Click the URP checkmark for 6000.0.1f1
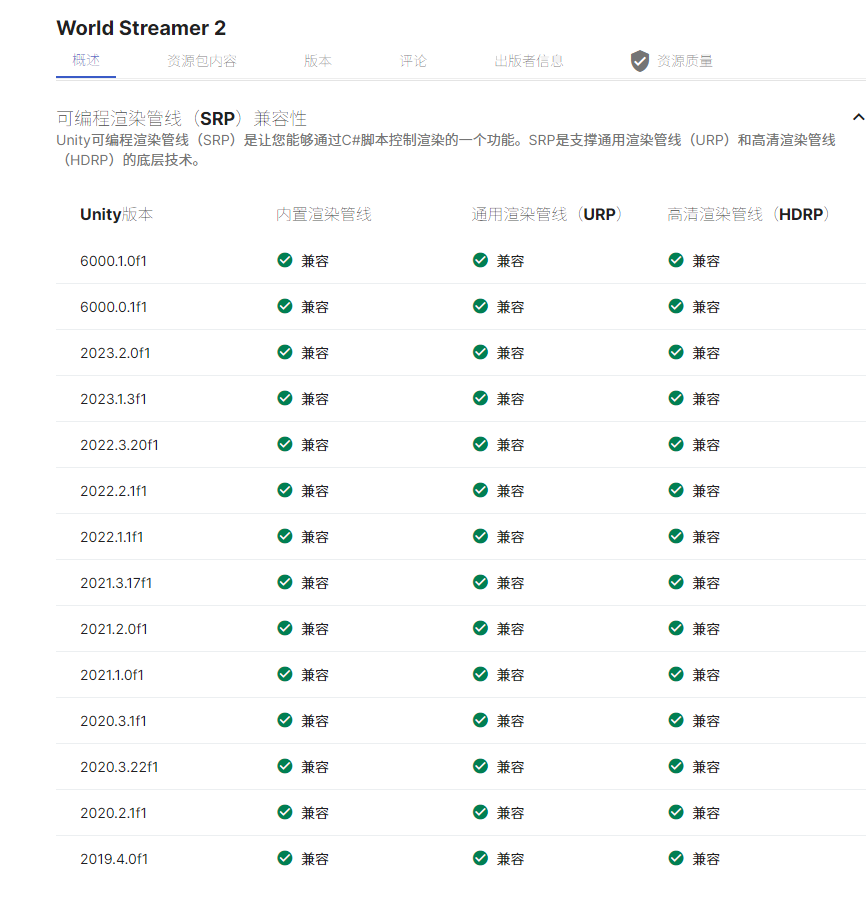 pos(480,306)
